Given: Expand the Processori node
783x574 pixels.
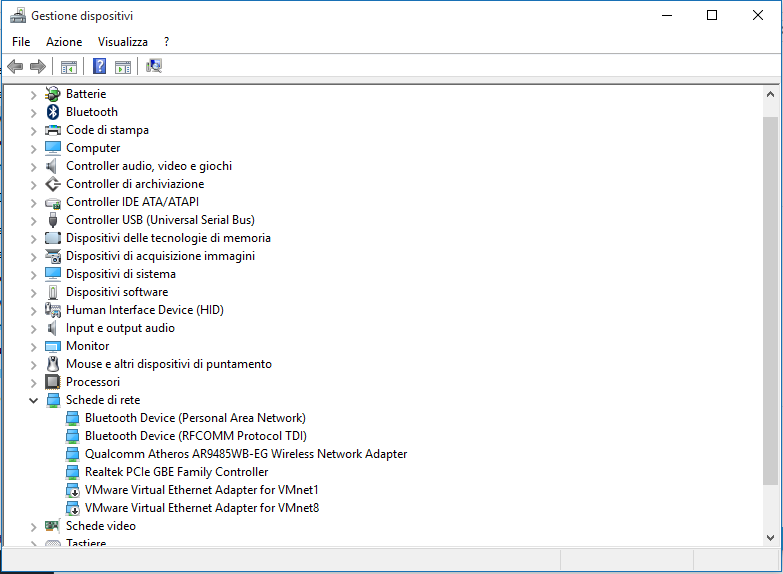Looking at the screenshot, I should pyautogui.click(x=33, y=383).
